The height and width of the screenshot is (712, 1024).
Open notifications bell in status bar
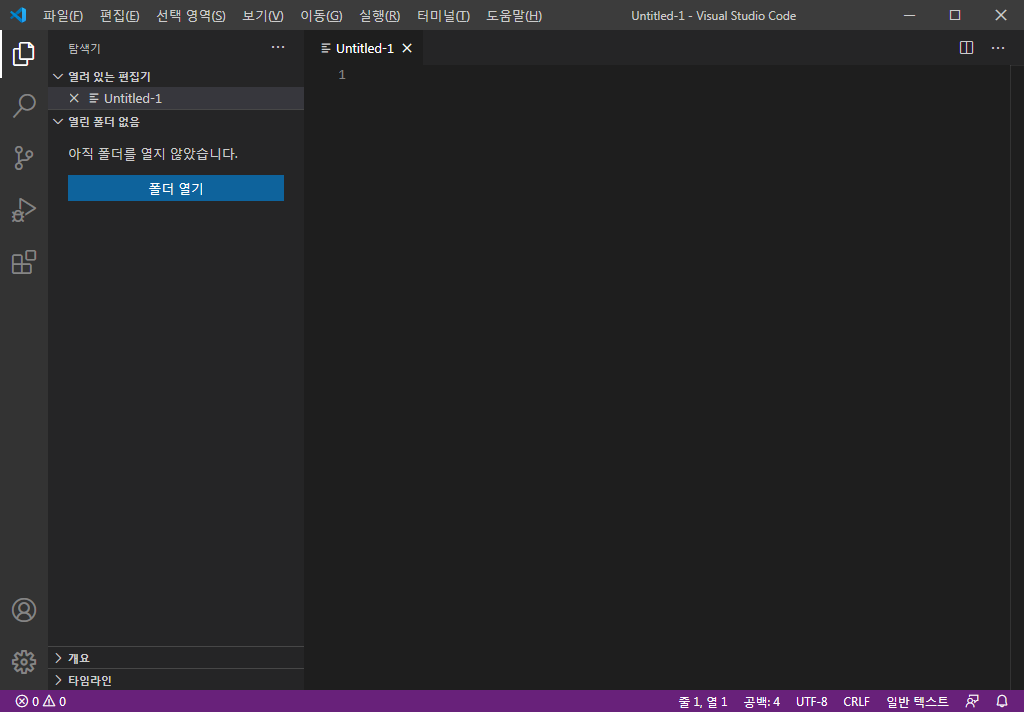(1002, 702)
